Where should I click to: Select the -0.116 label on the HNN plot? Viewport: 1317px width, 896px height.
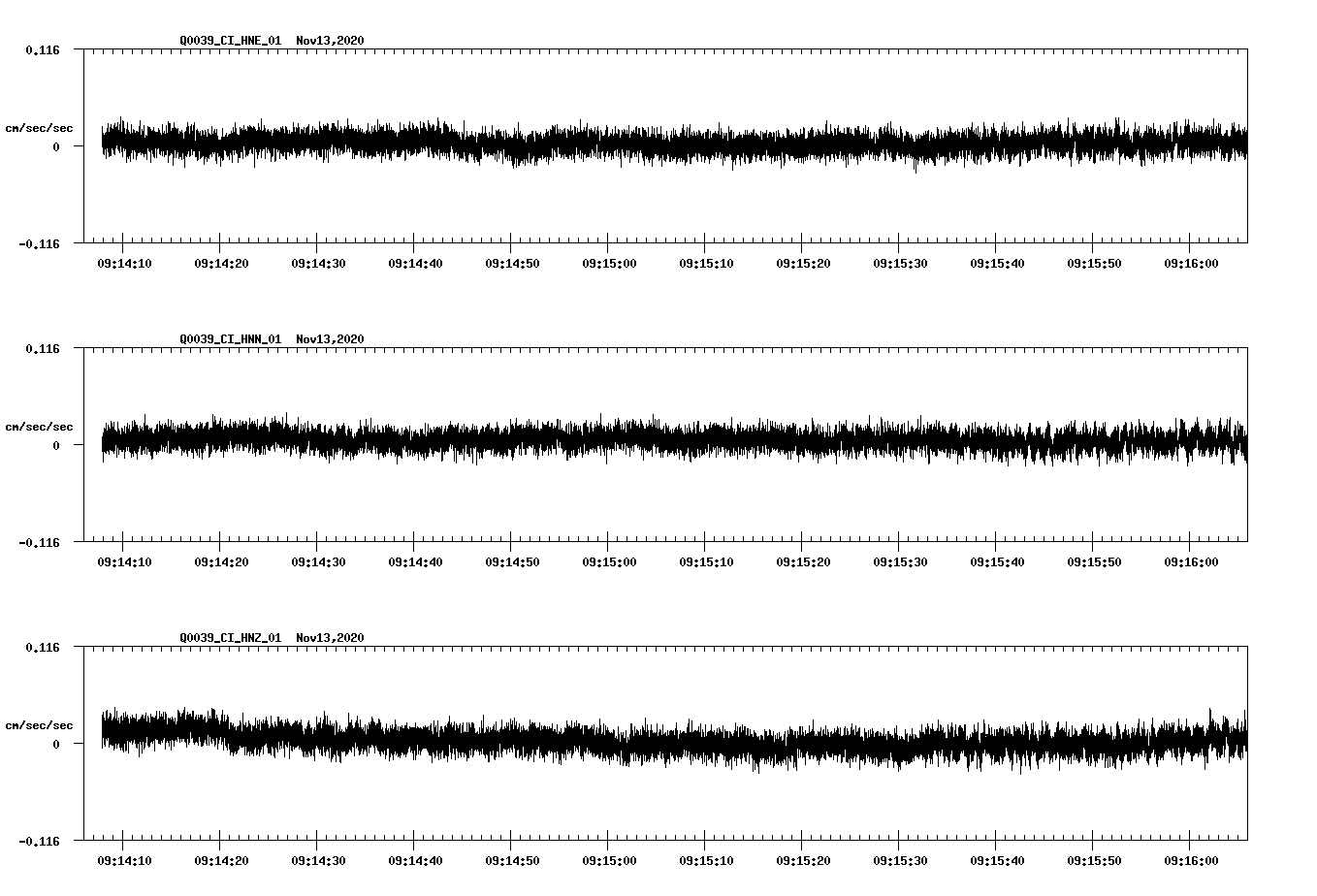point(41,545)
